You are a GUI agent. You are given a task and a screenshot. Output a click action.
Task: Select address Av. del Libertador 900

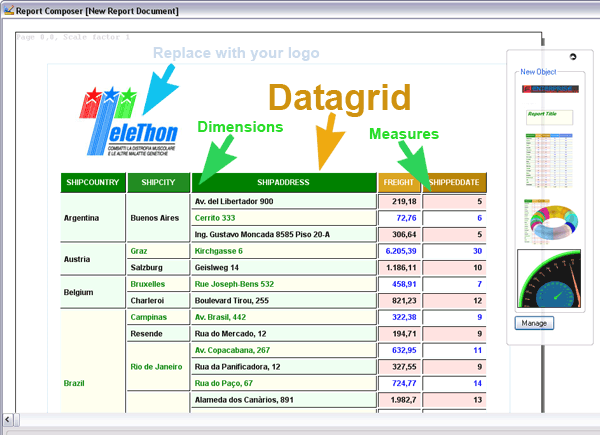pyautogui.click(x=284, y=201)
